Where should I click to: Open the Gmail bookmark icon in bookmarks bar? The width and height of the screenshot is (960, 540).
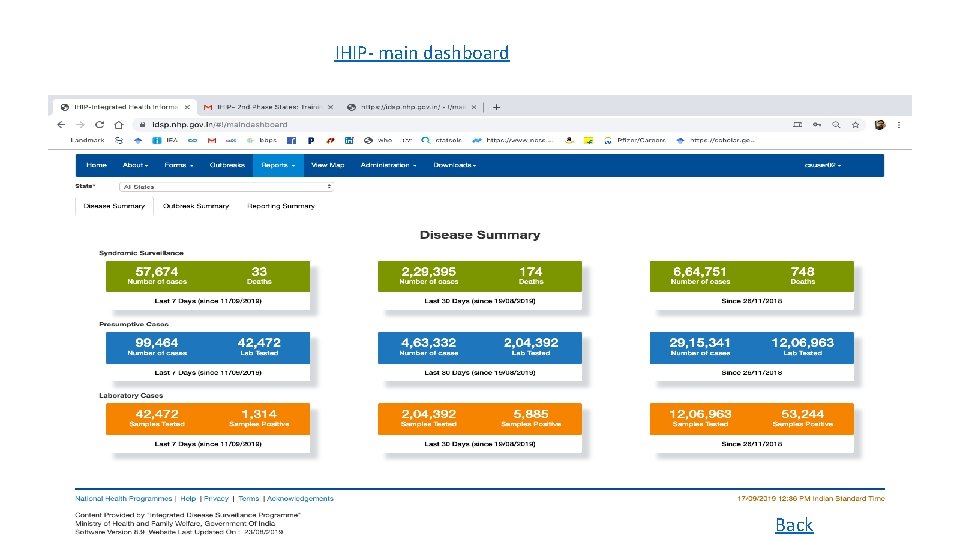[212, 141]
